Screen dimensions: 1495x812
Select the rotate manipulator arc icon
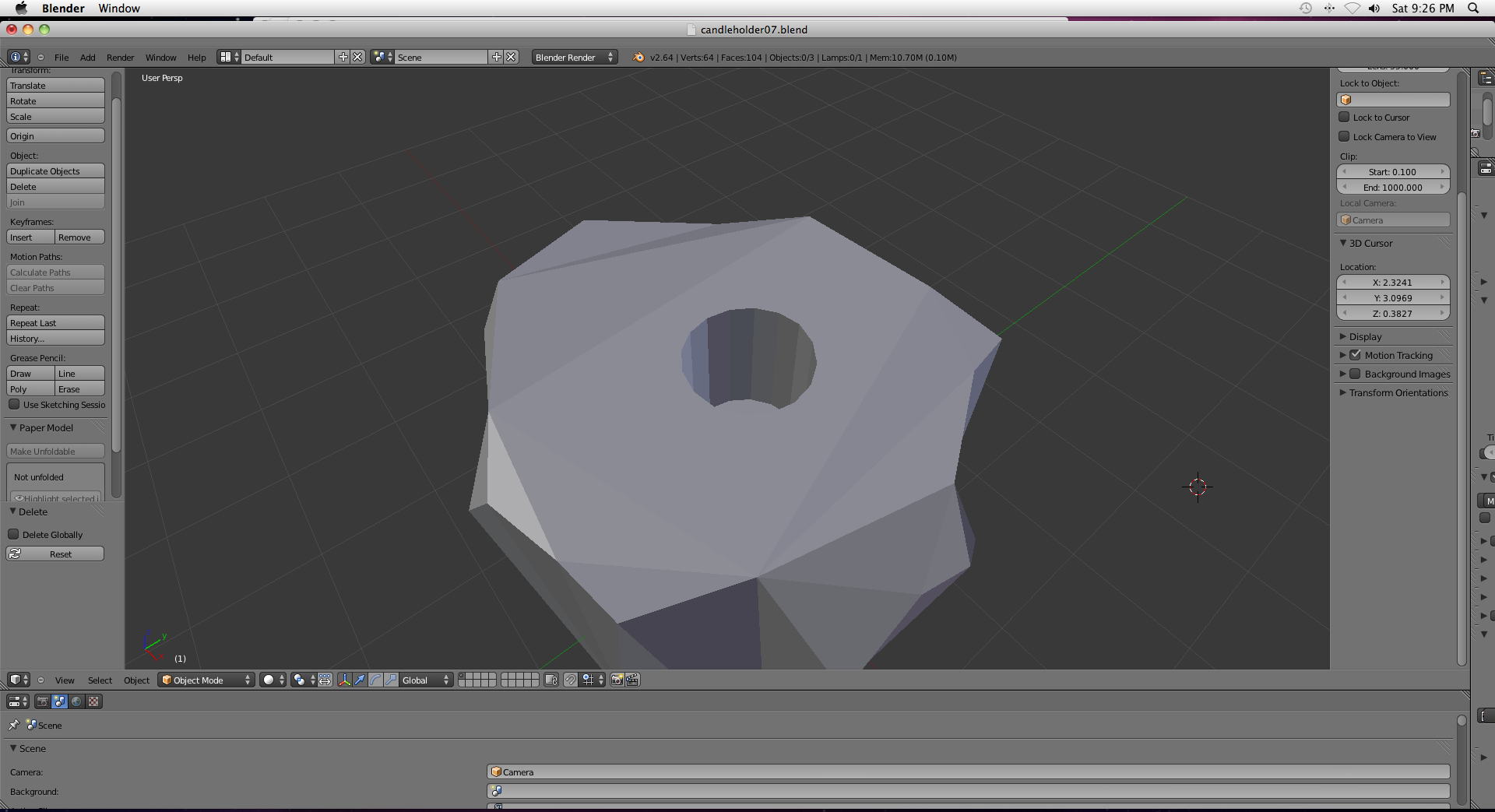click(375, 680)
